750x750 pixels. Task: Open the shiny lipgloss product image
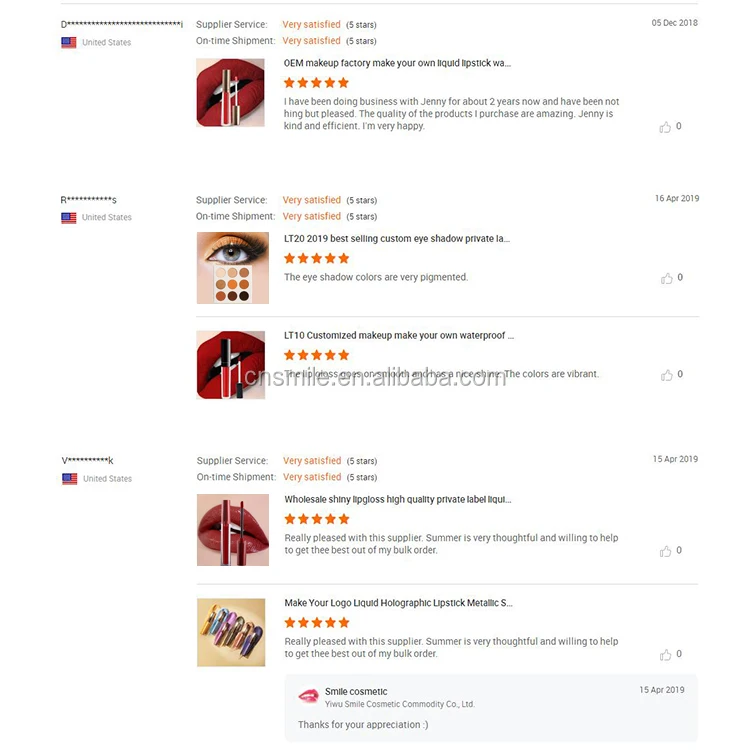click(x=232, y=530)
